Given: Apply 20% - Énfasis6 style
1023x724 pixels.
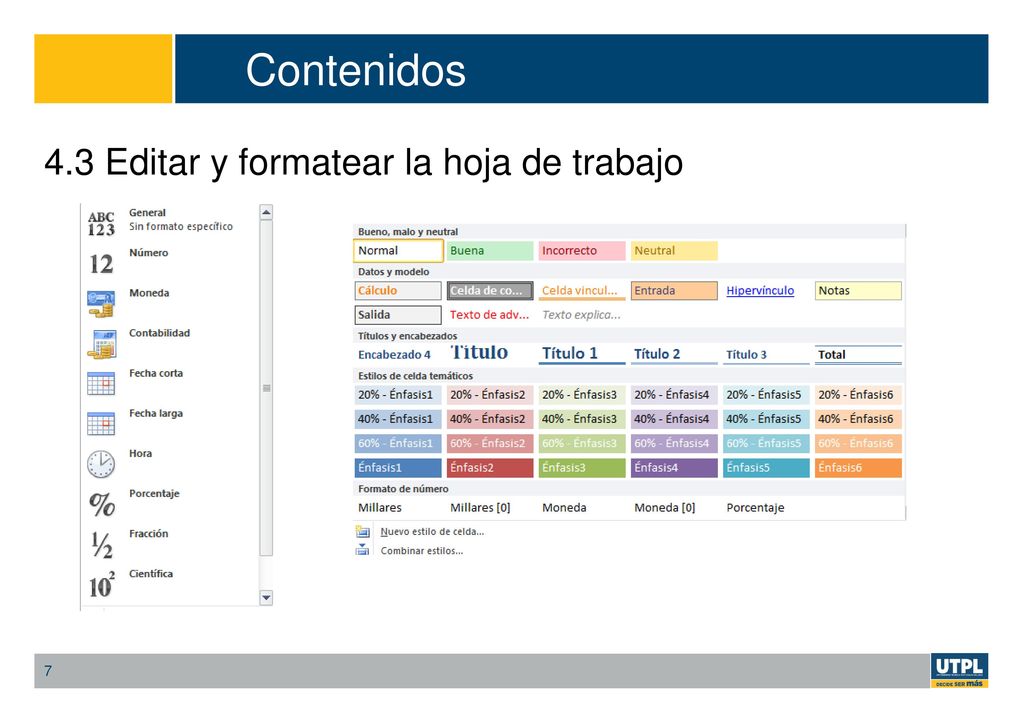Looking at the screenshot, I should (x=858, y=395).
